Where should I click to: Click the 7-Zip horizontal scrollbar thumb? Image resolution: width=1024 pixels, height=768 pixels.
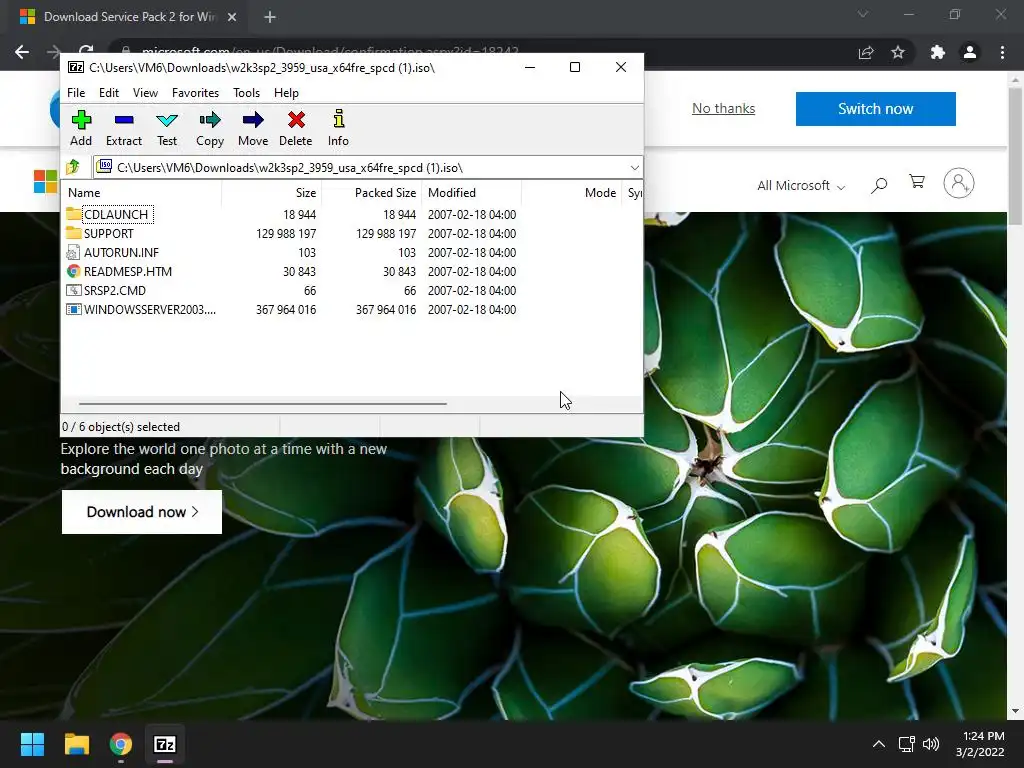pos(263,404)
